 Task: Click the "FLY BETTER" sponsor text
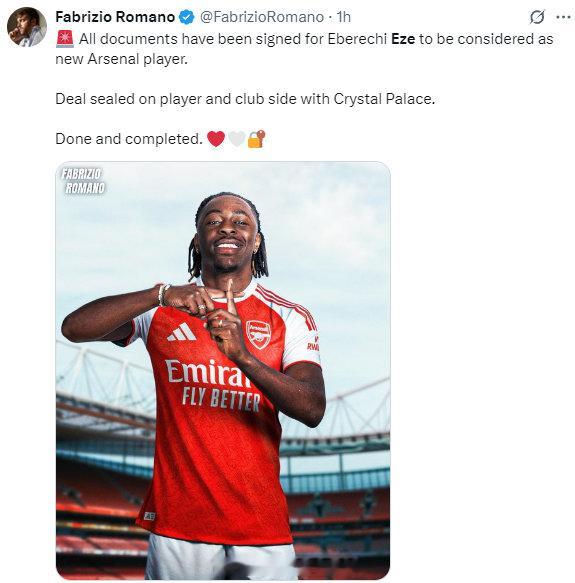(221, 400)
